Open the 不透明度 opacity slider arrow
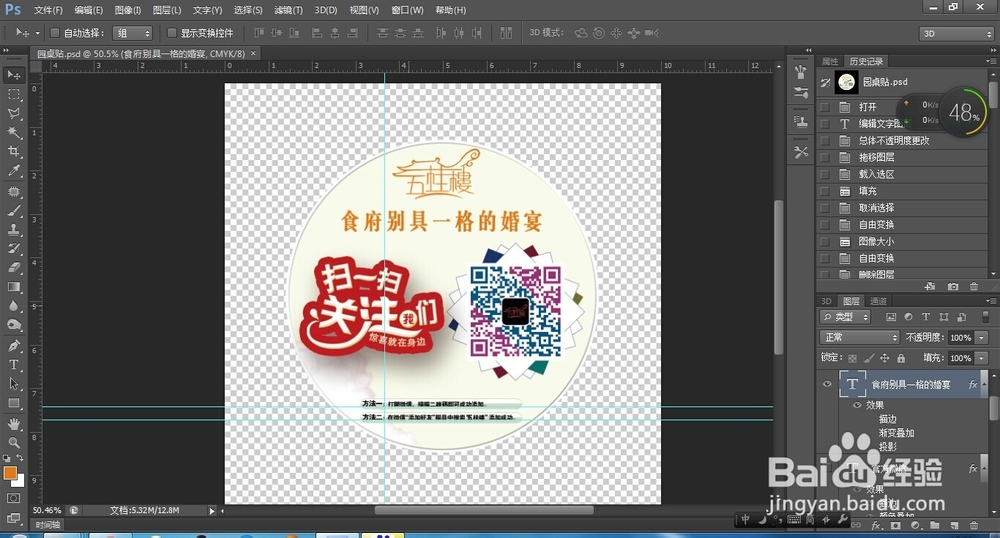 982,338
